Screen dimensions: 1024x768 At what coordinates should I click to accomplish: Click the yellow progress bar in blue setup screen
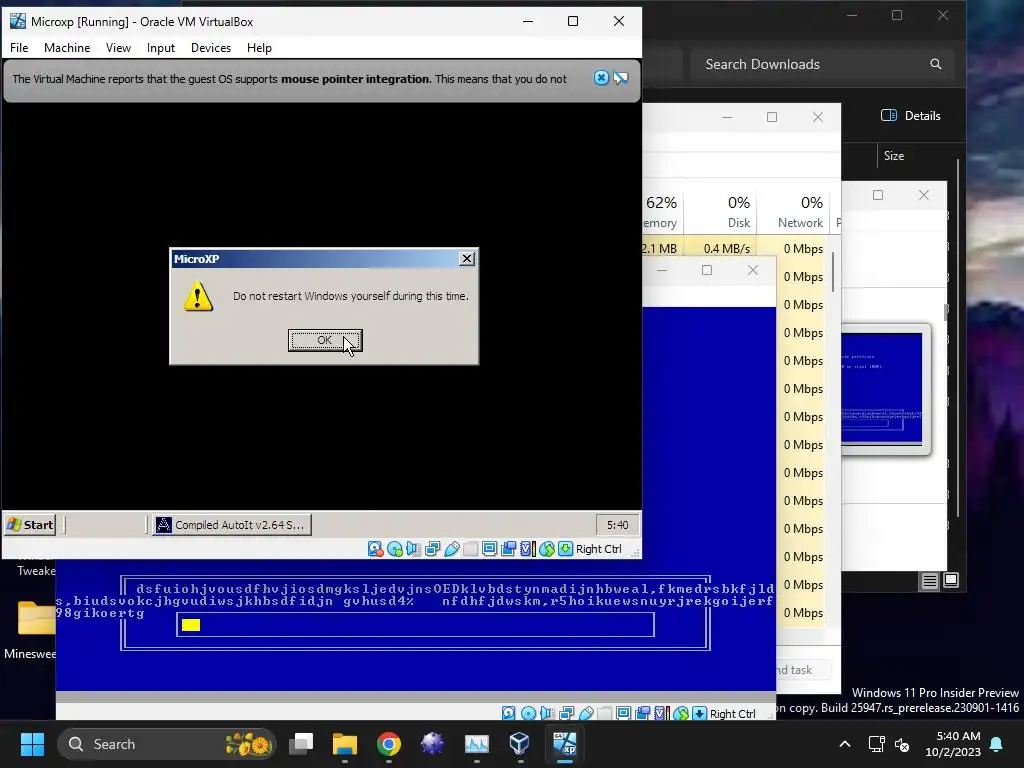click(191, 625)
